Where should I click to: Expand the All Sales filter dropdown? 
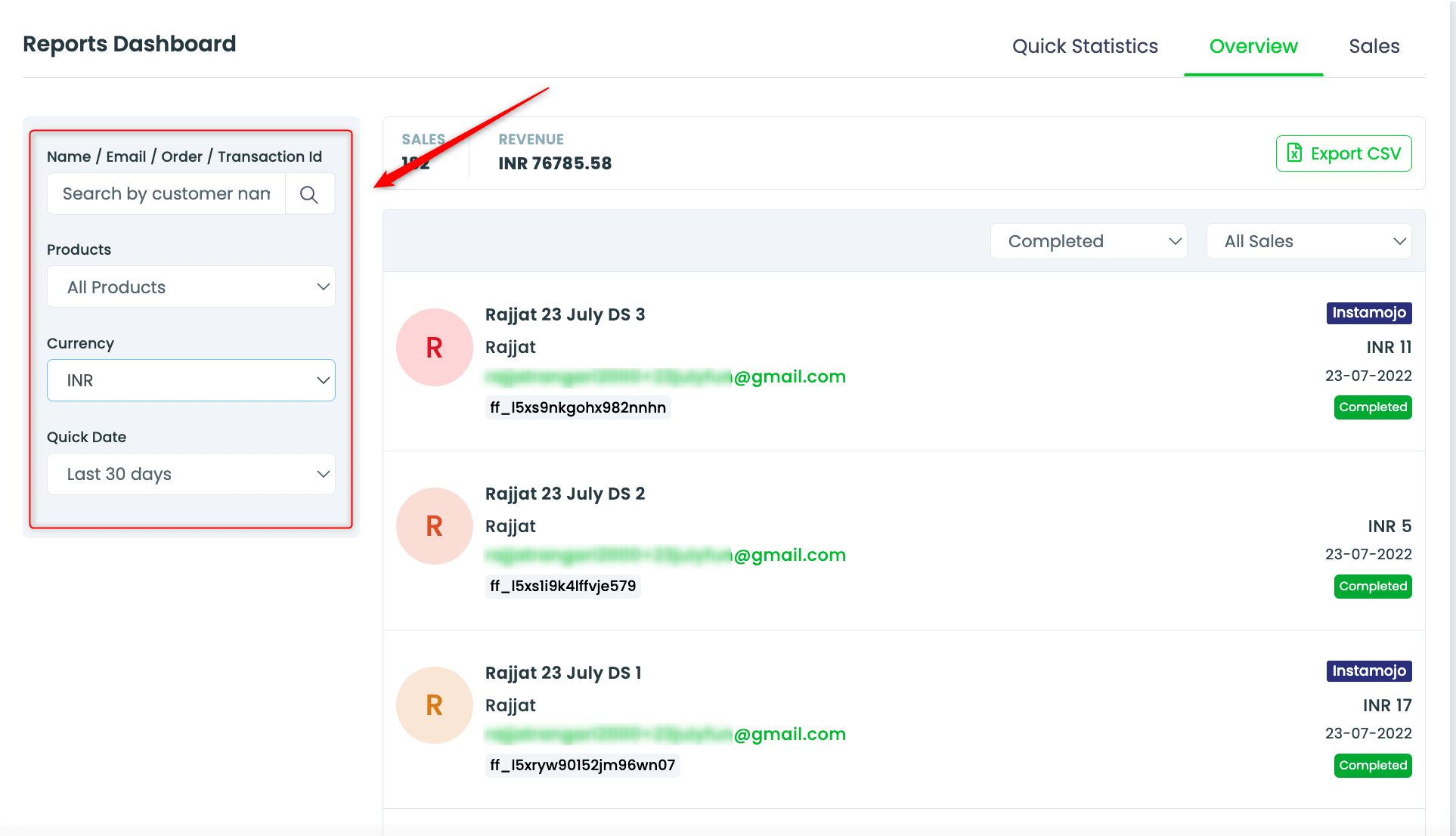[1309, 241]
